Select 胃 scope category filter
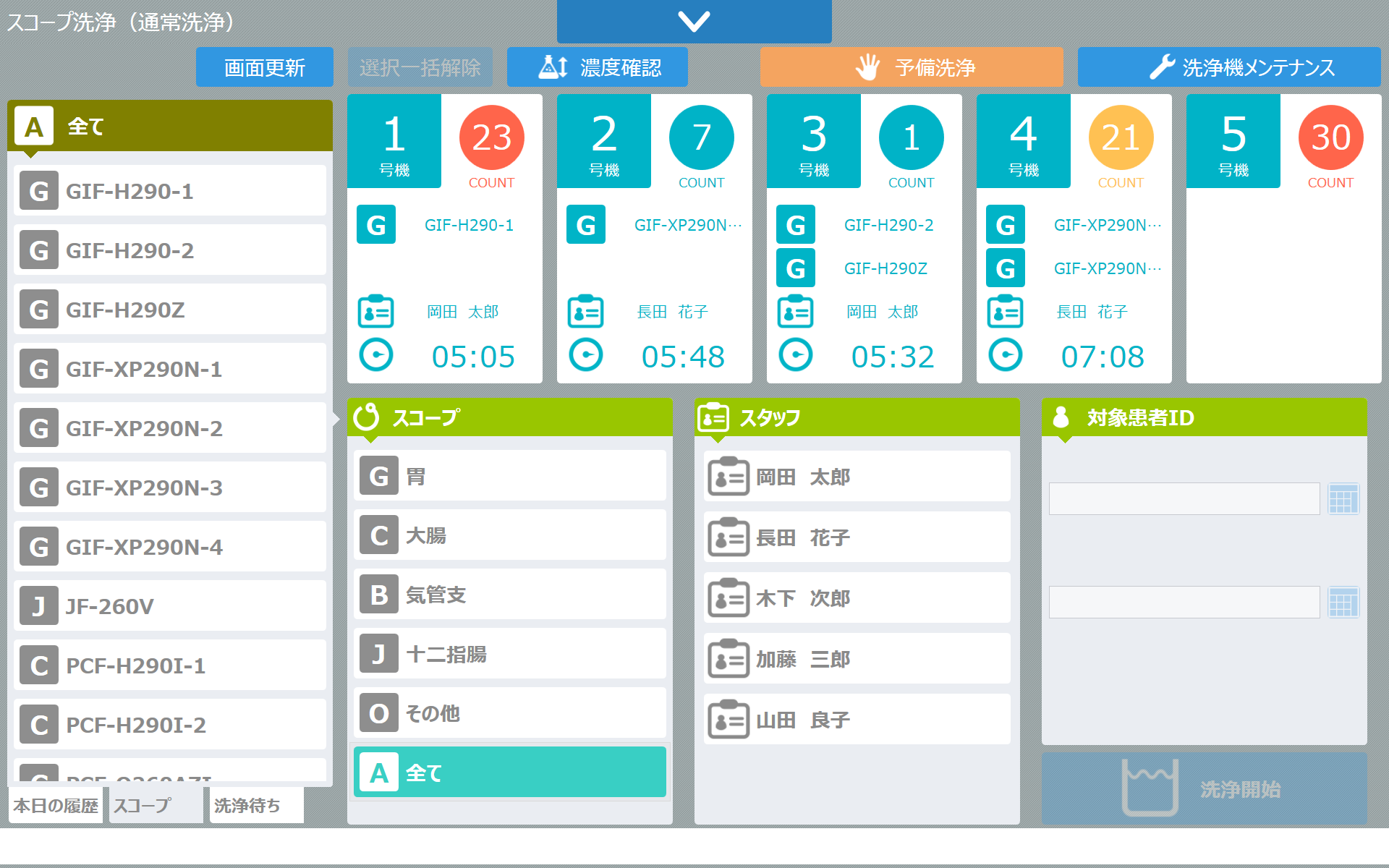Viewport: 1389px width, 868px height. click(x=510, y=476)
